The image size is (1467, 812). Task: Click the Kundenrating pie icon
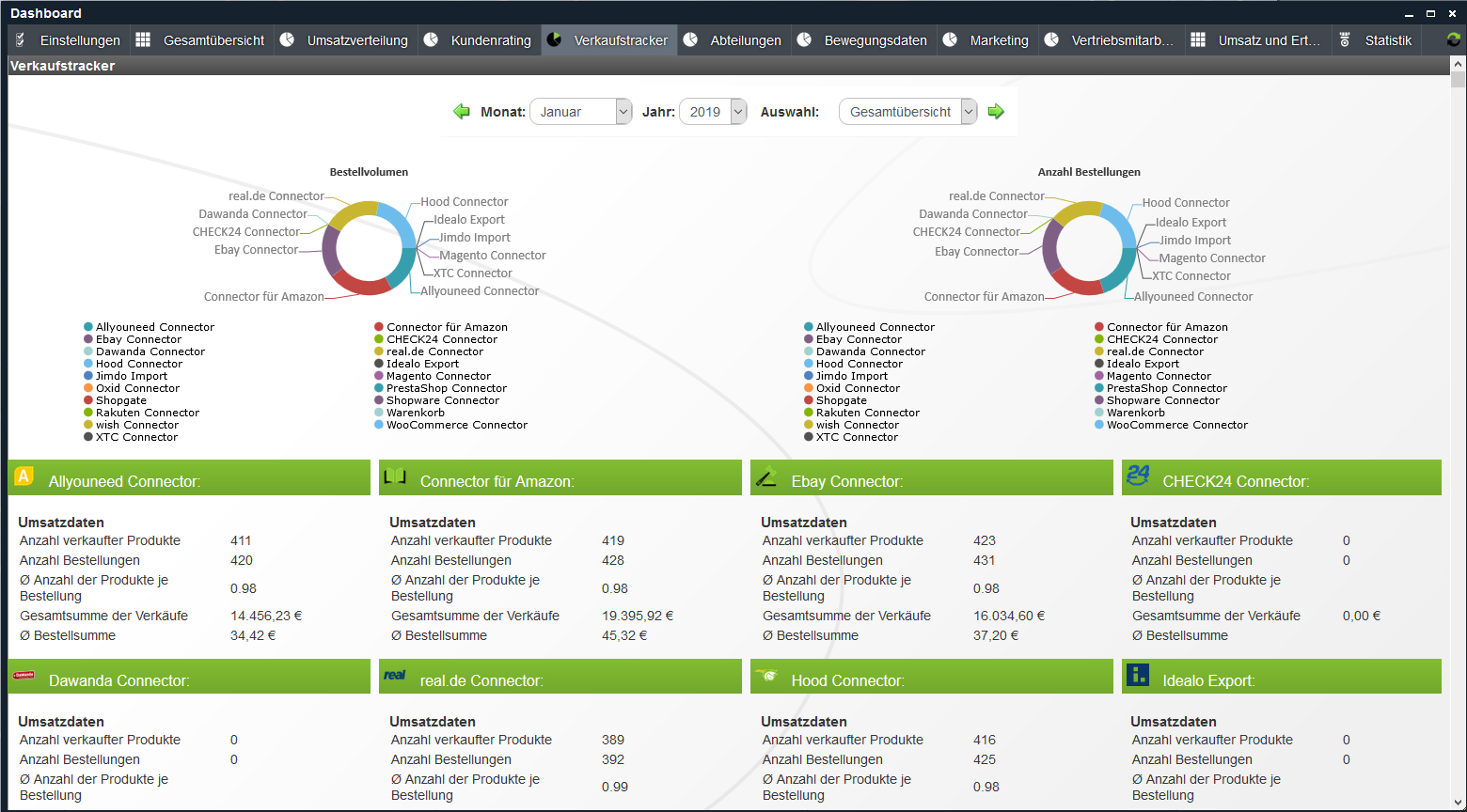tap(431, 39)
